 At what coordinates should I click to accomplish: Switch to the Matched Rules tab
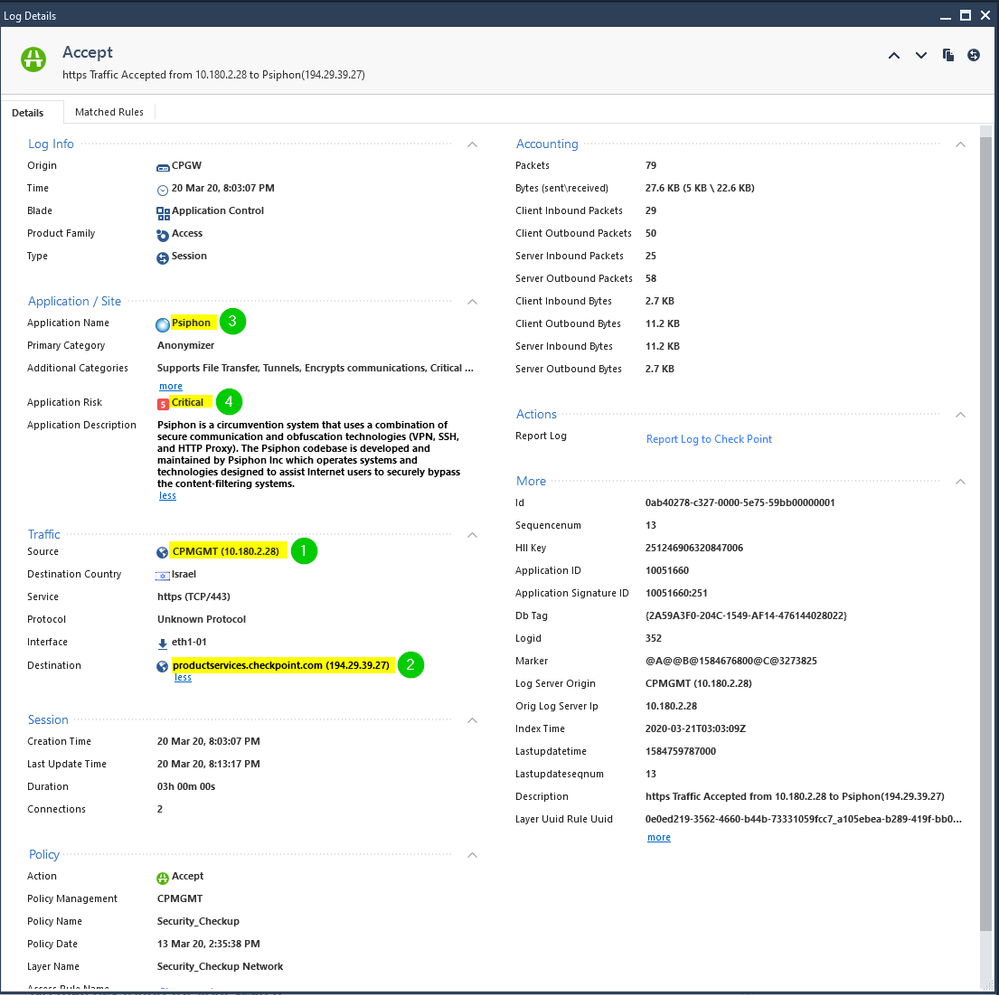(x=109, y=112)
